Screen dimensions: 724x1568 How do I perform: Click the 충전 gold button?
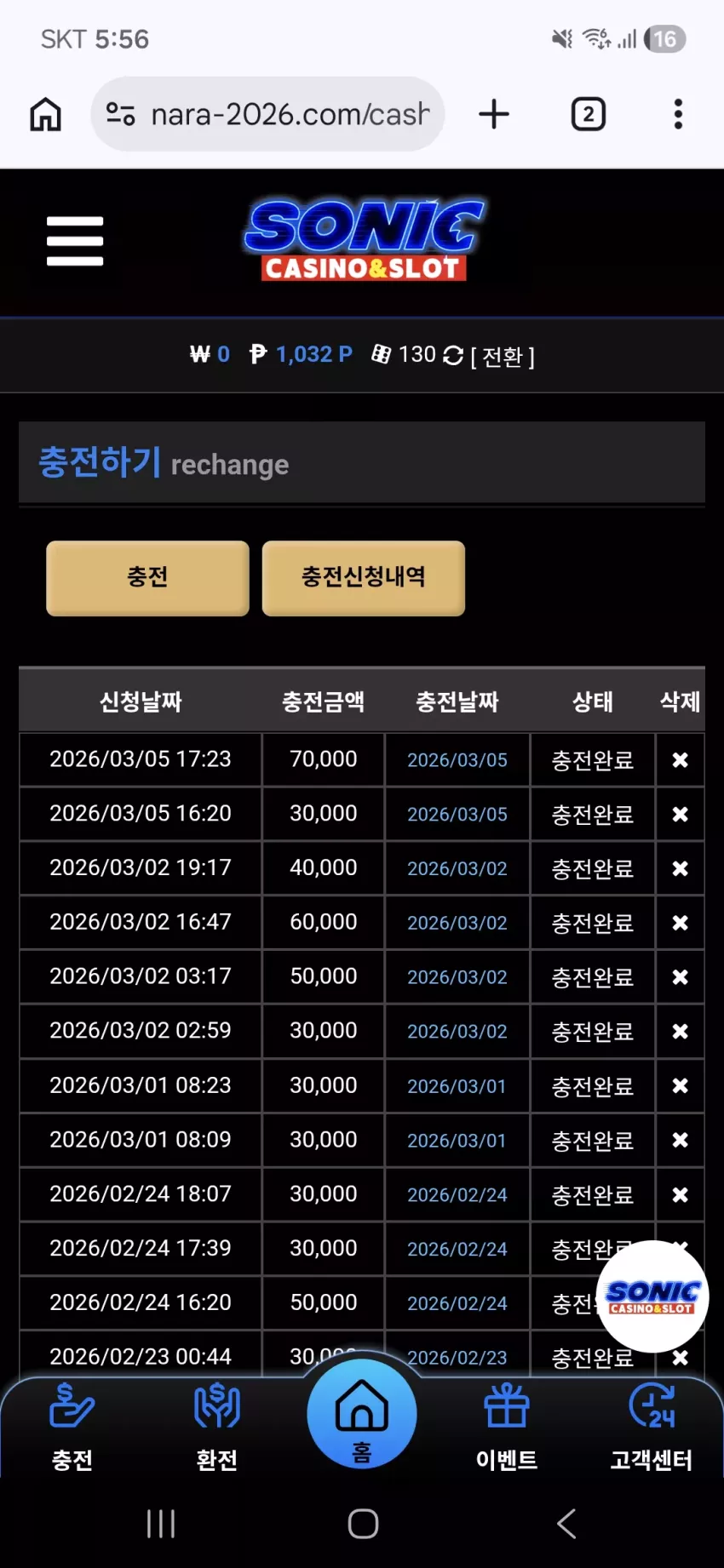[x=147, y=578]
